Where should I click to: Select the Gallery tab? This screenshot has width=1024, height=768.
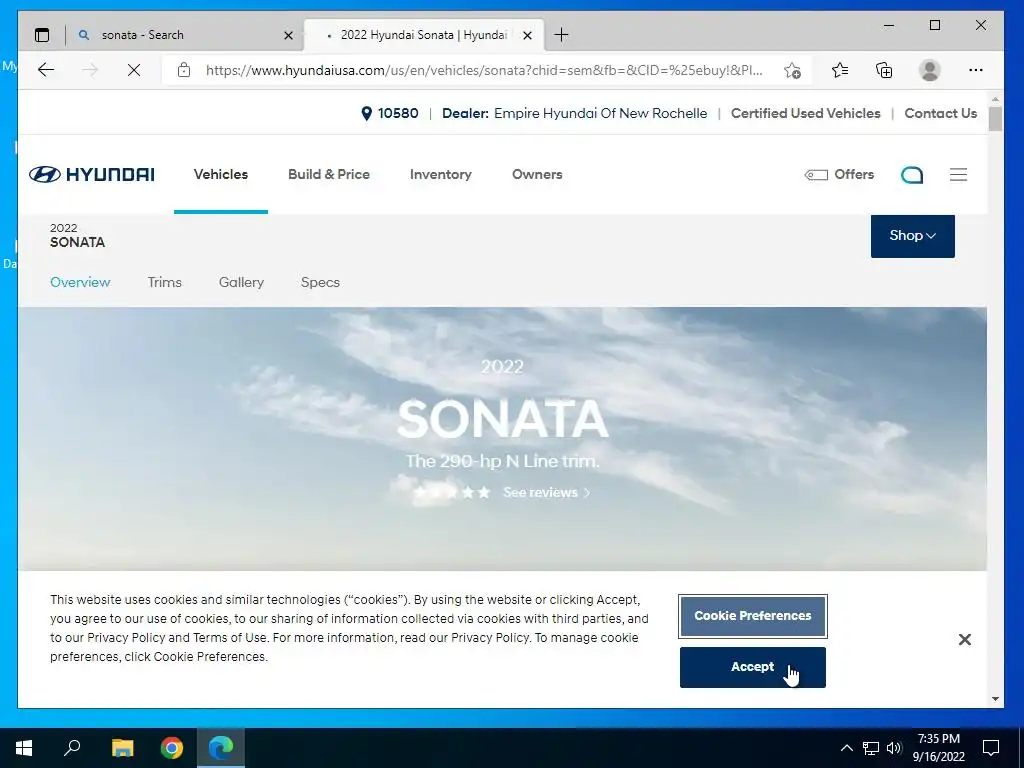coord(241,282)
